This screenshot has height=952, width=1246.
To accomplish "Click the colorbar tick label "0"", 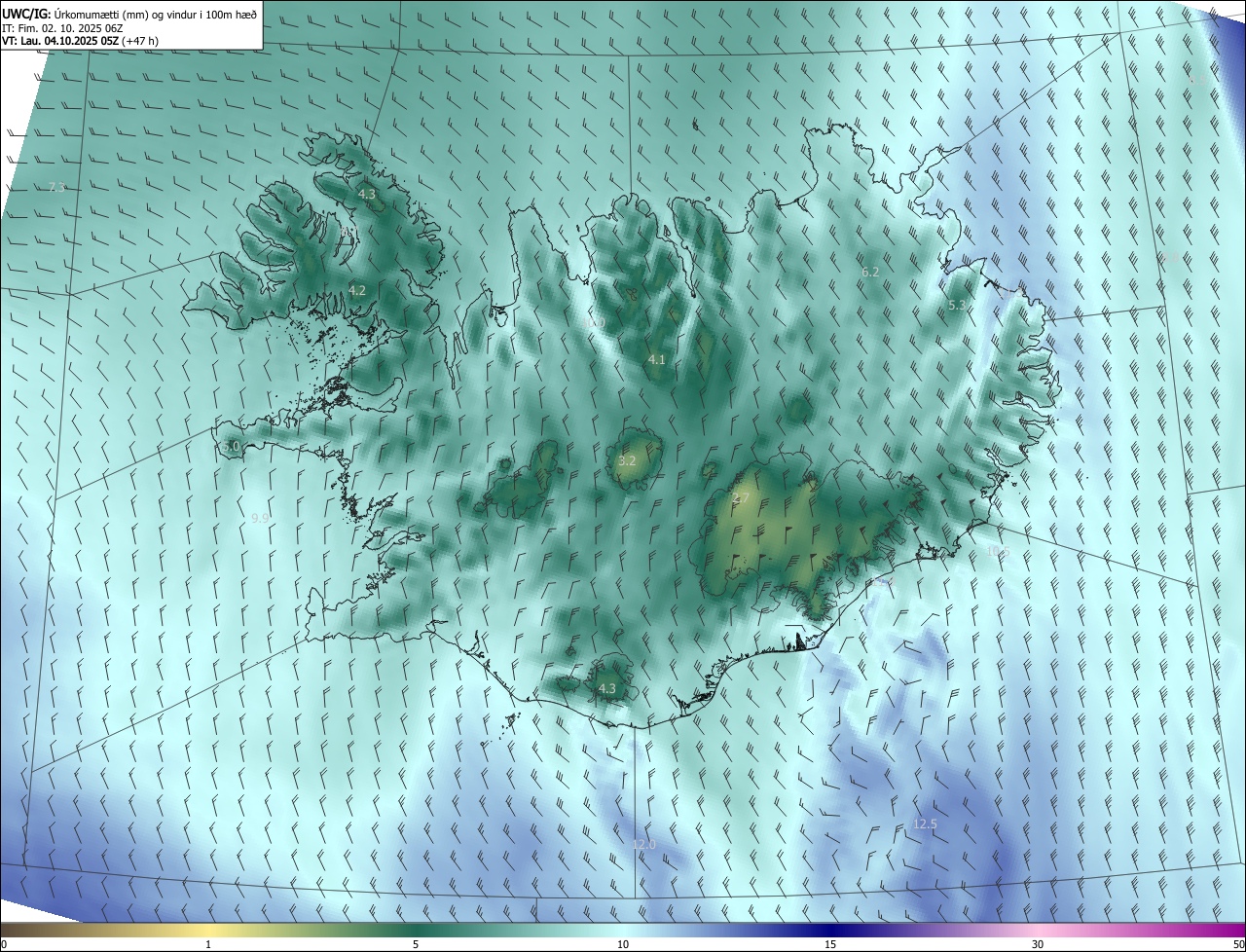I will (4, 944).
